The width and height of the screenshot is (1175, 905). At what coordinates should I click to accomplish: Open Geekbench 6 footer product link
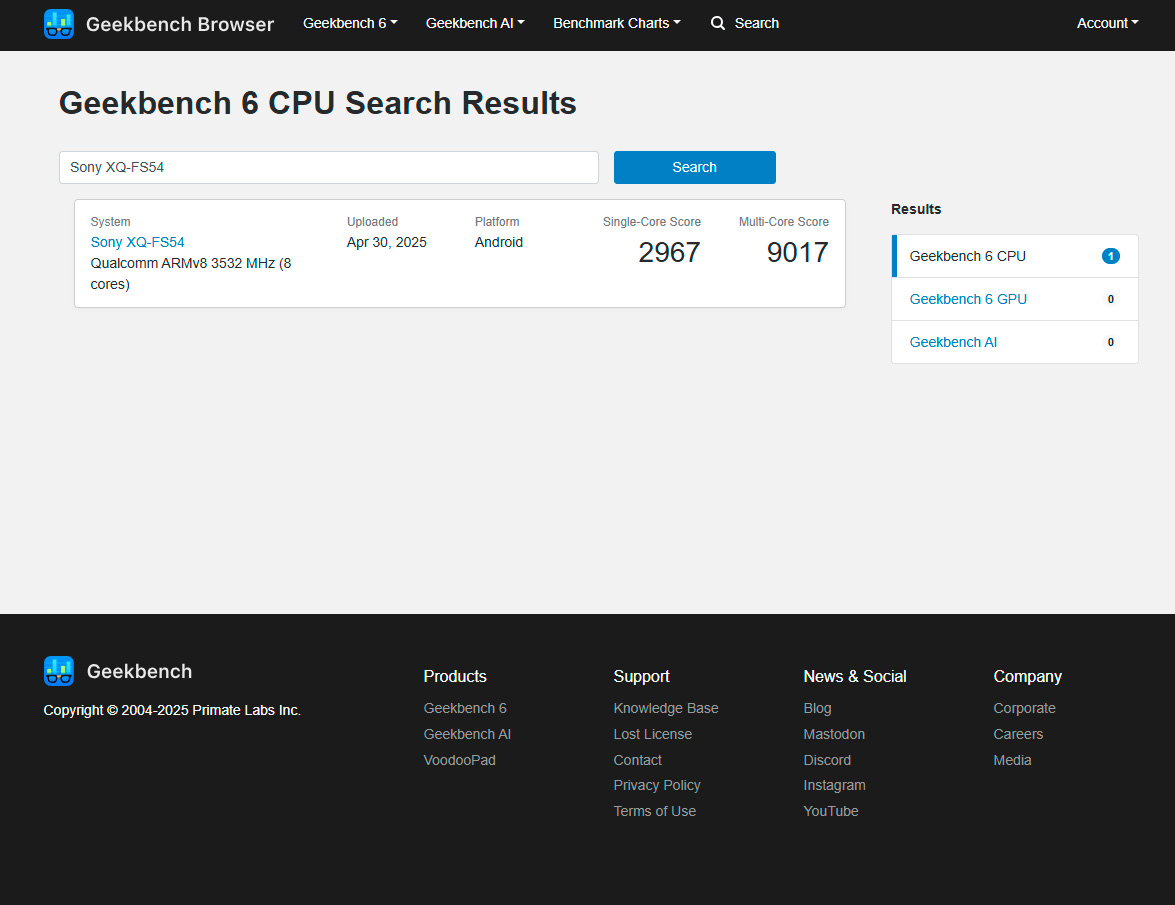click(465, 708)
